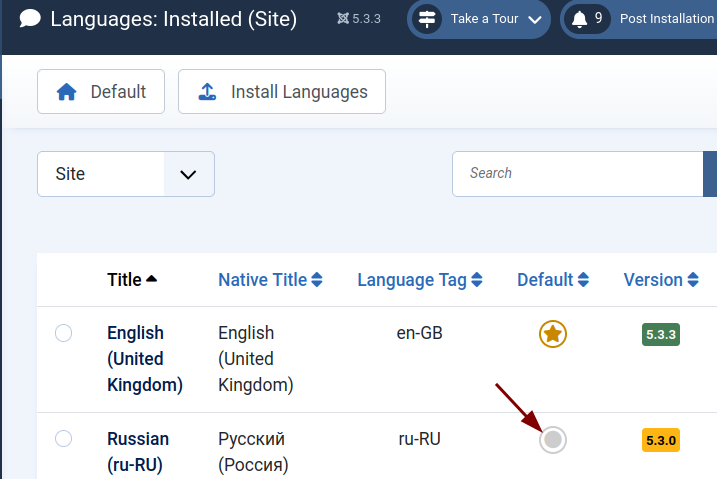Click the gold star default icon for English

point(553,334)
